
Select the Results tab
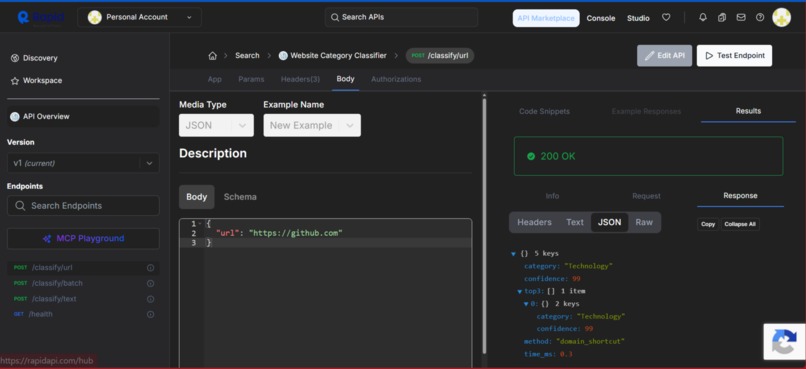tap(748, 111)
